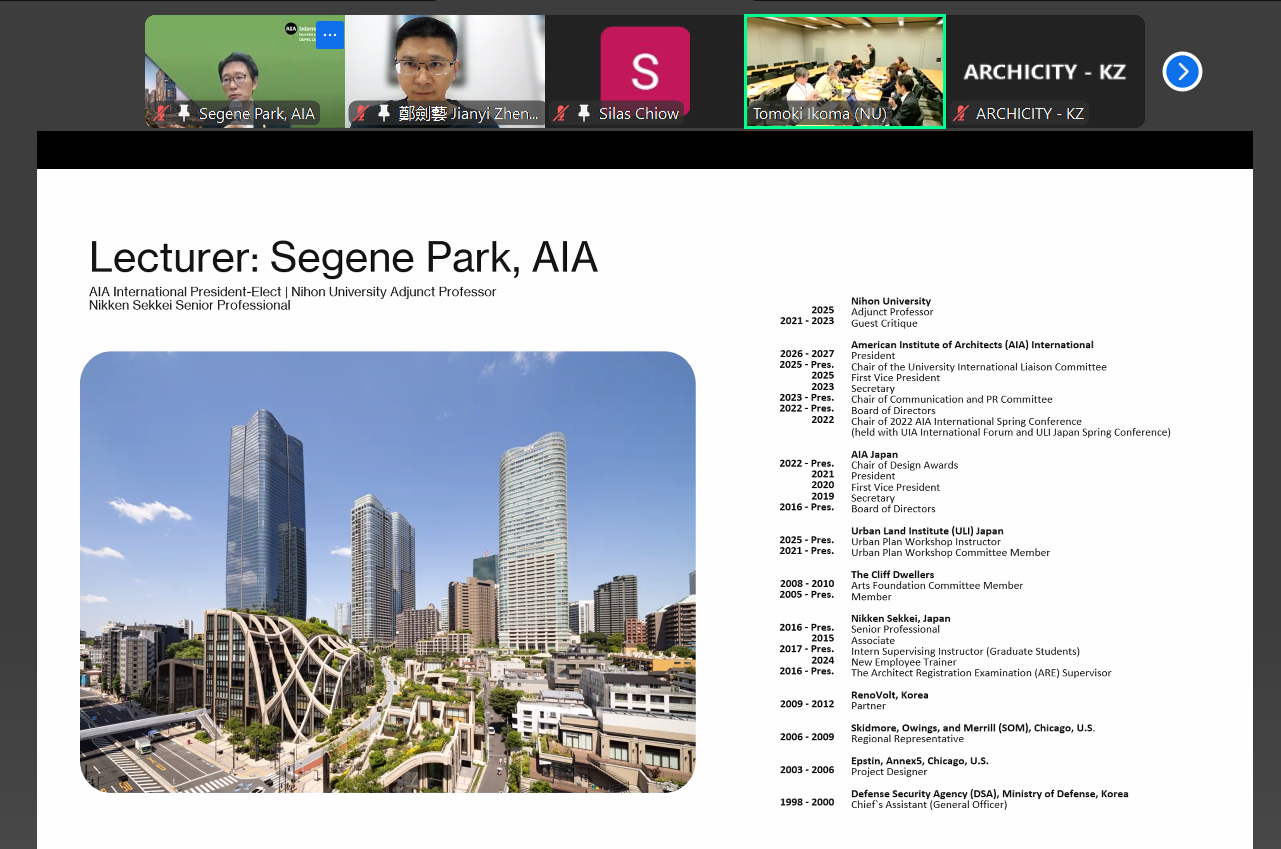This screenshot has width=1281, height=849.
Task: Click the subtitle AIA International President-Elect line
Action: (292, 292)
